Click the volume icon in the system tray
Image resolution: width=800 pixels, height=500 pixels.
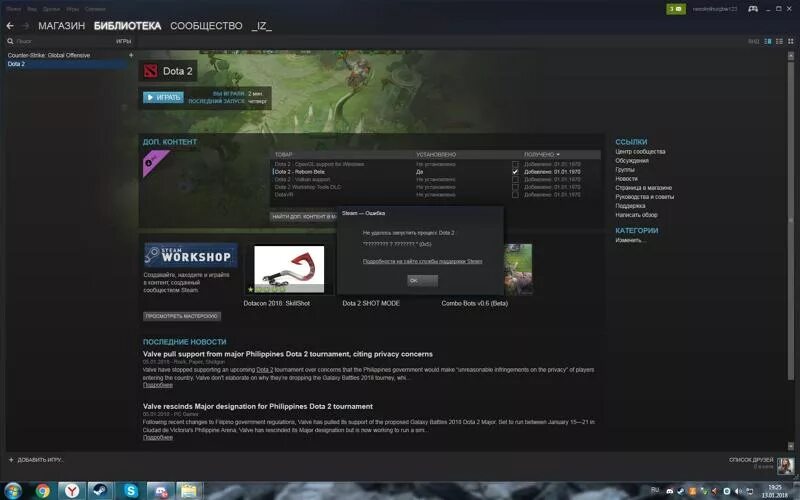coord(738,491)
